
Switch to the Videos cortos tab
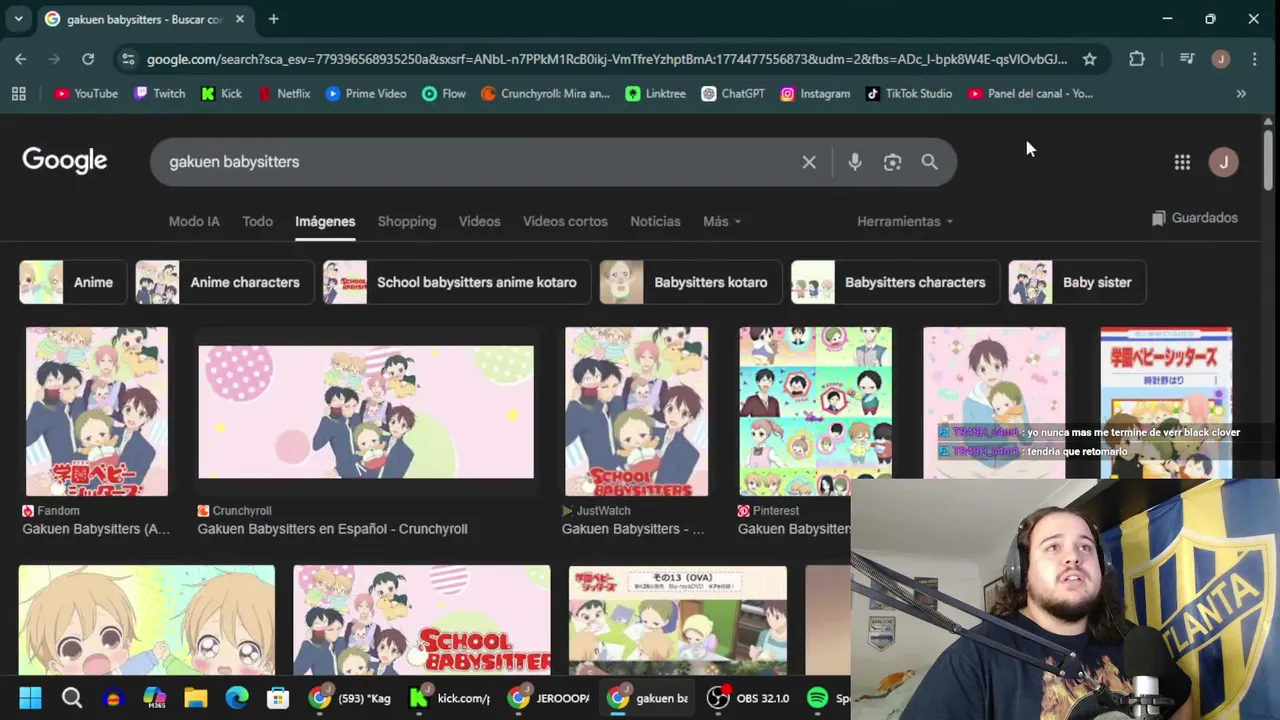(x=565, y=221)
